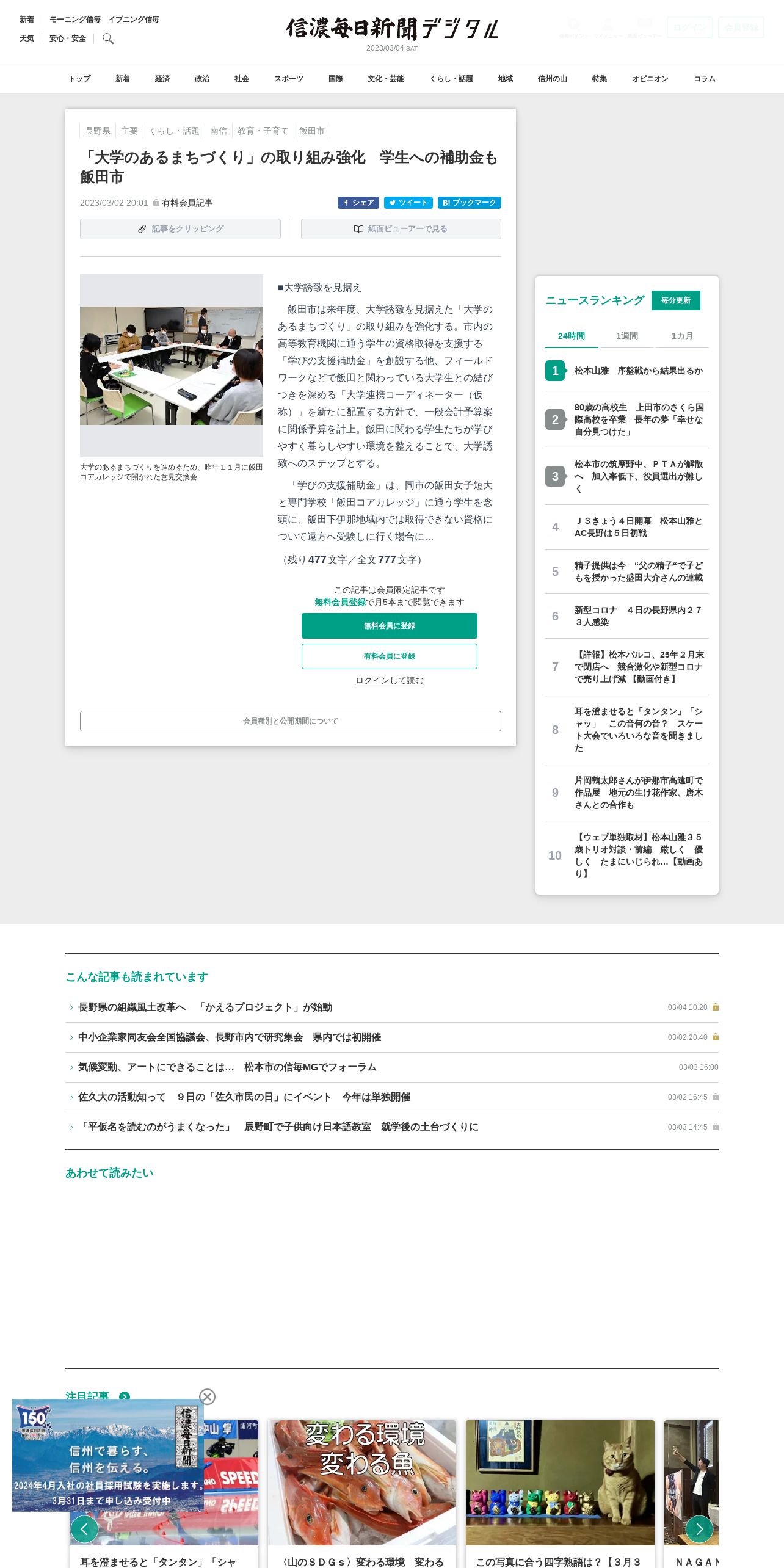
Task: Clip the article with 記事をクリッピング
Action: pos(180,229)
